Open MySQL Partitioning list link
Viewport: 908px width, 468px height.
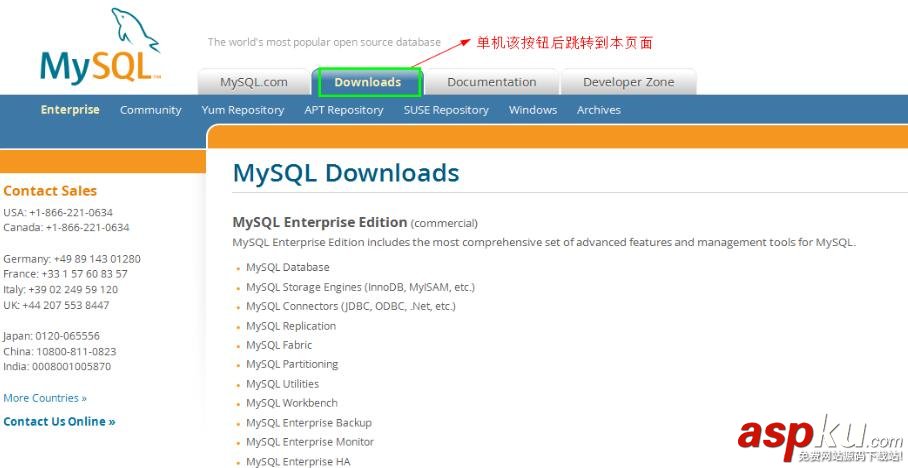pyautogui.click(x=292, y=364)
